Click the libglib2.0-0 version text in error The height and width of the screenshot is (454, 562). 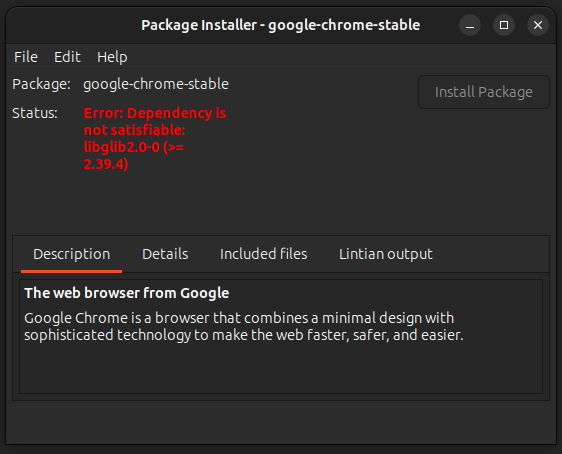pos(133,156)
